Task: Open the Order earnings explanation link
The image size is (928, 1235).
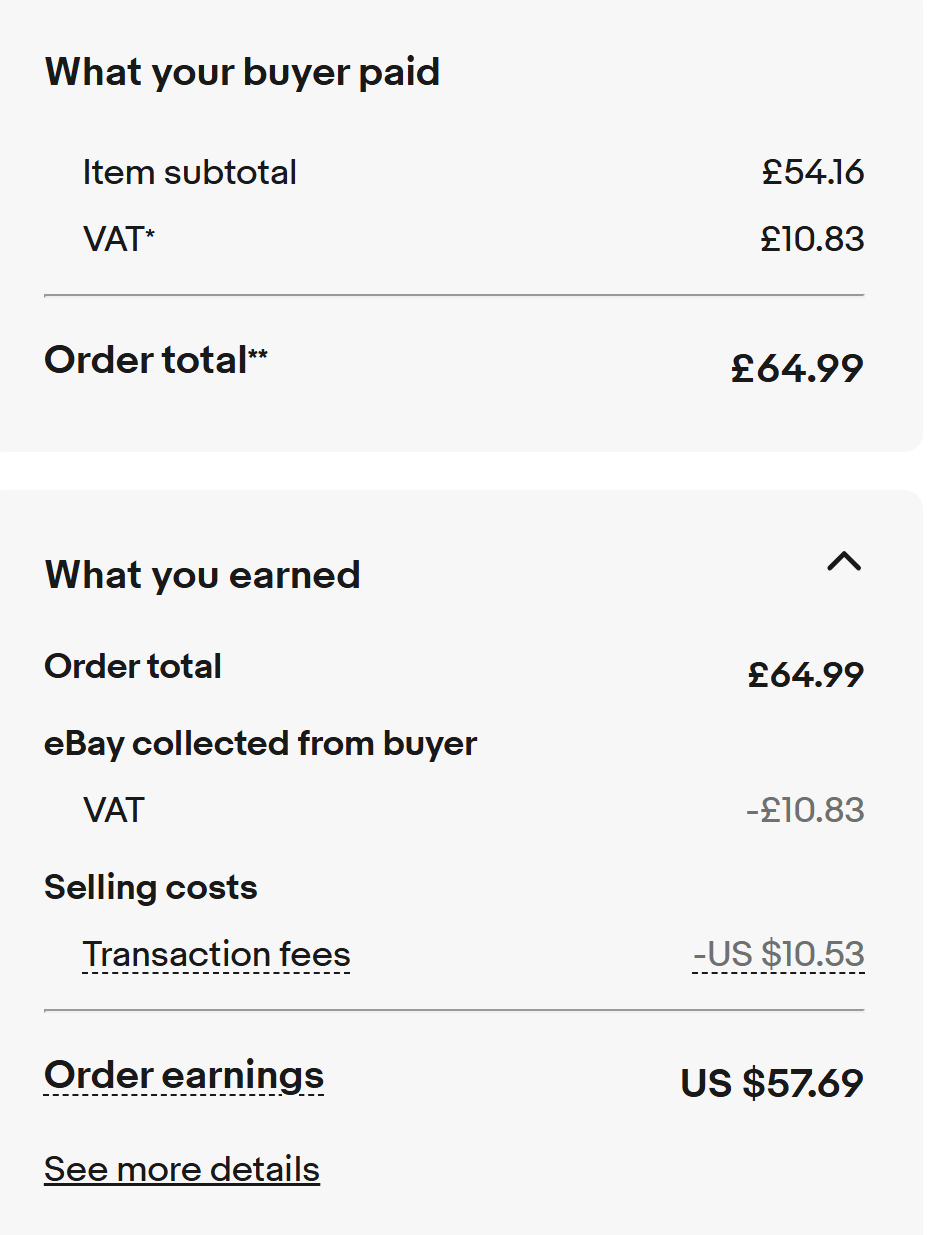Action: coord(184,1075)
